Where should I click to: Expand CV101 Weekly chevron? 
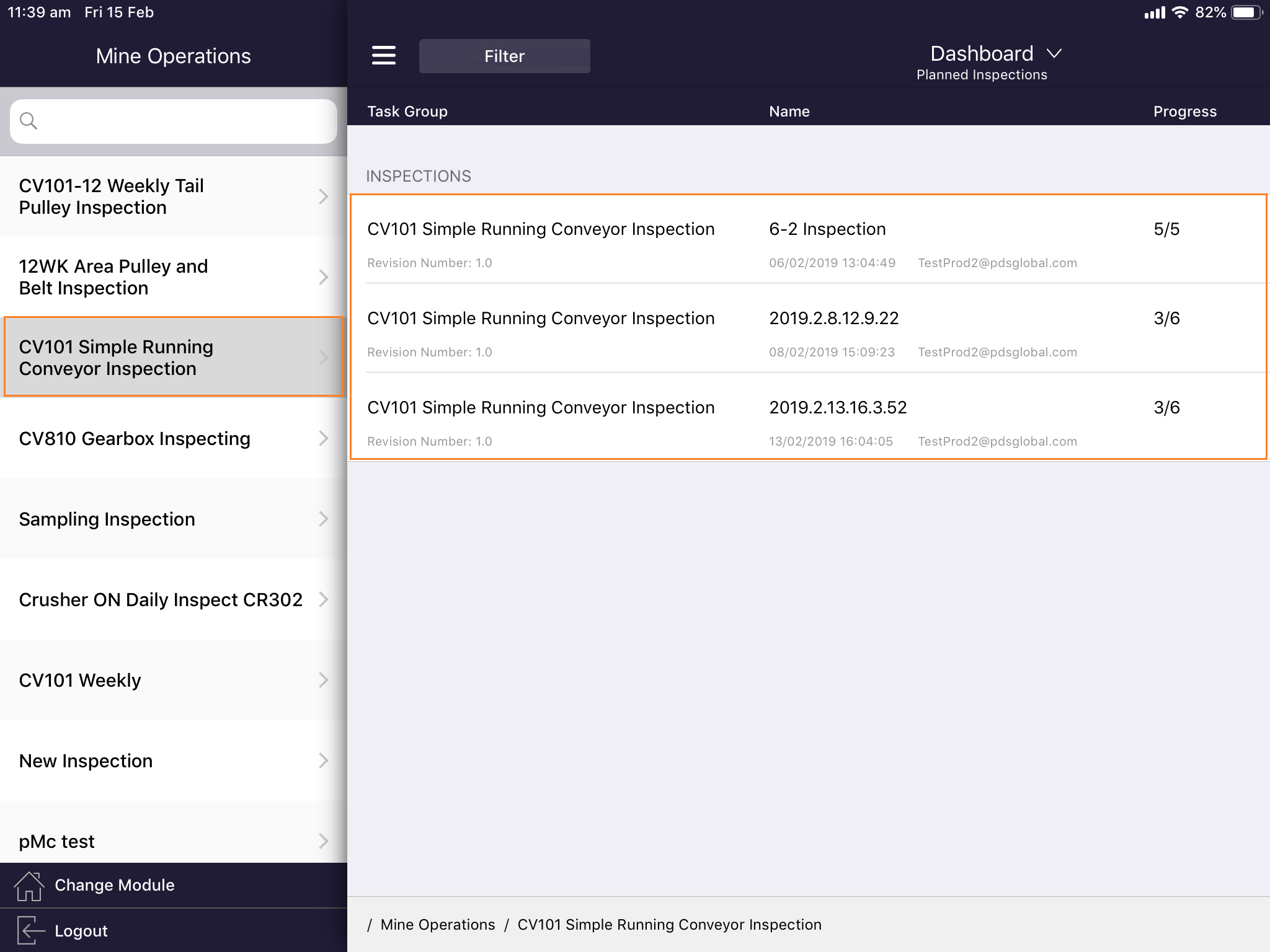tap(323, 680)
